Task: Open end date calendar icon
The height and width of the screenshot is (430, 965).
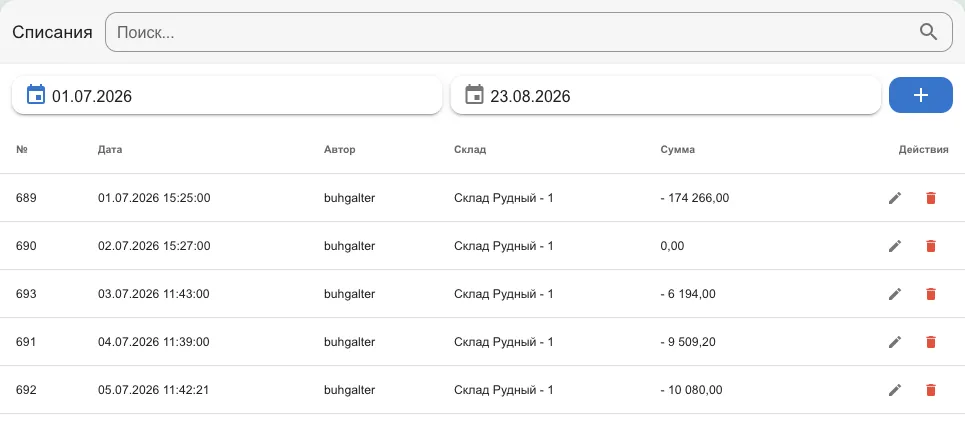Action: coord(474,95)
